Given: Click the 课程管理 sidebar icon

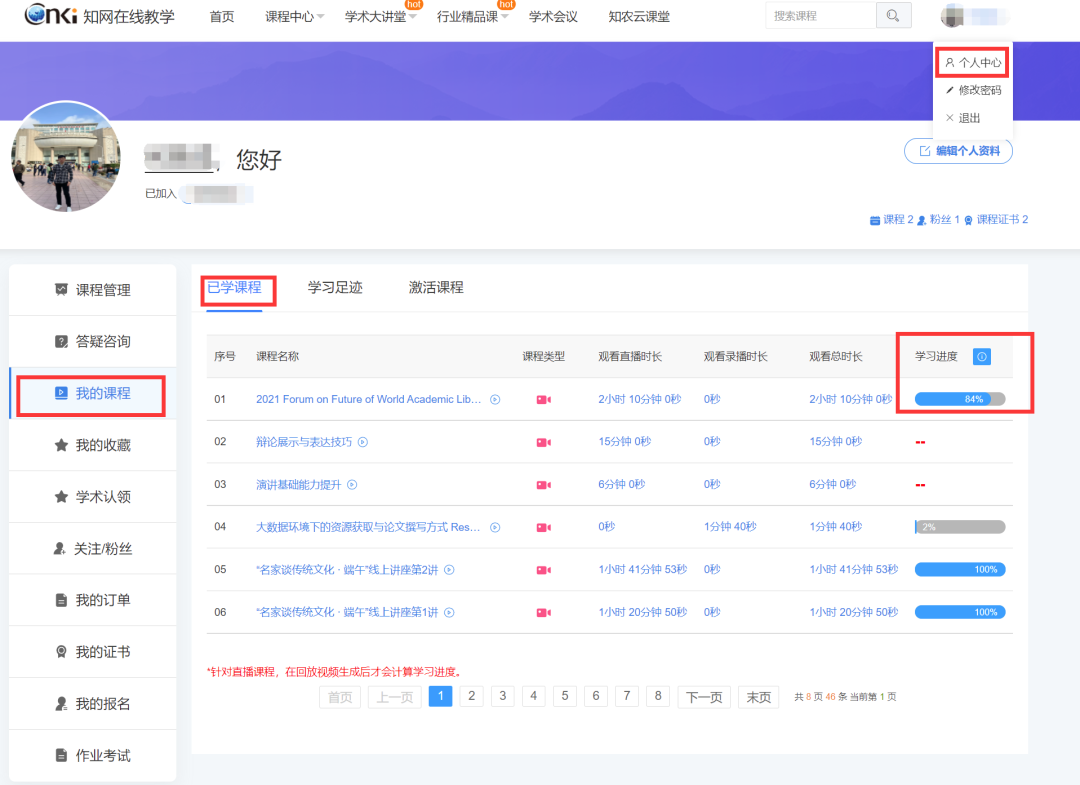Looking at the screenshot, I should pyautogui.click(x=61, y=289).
